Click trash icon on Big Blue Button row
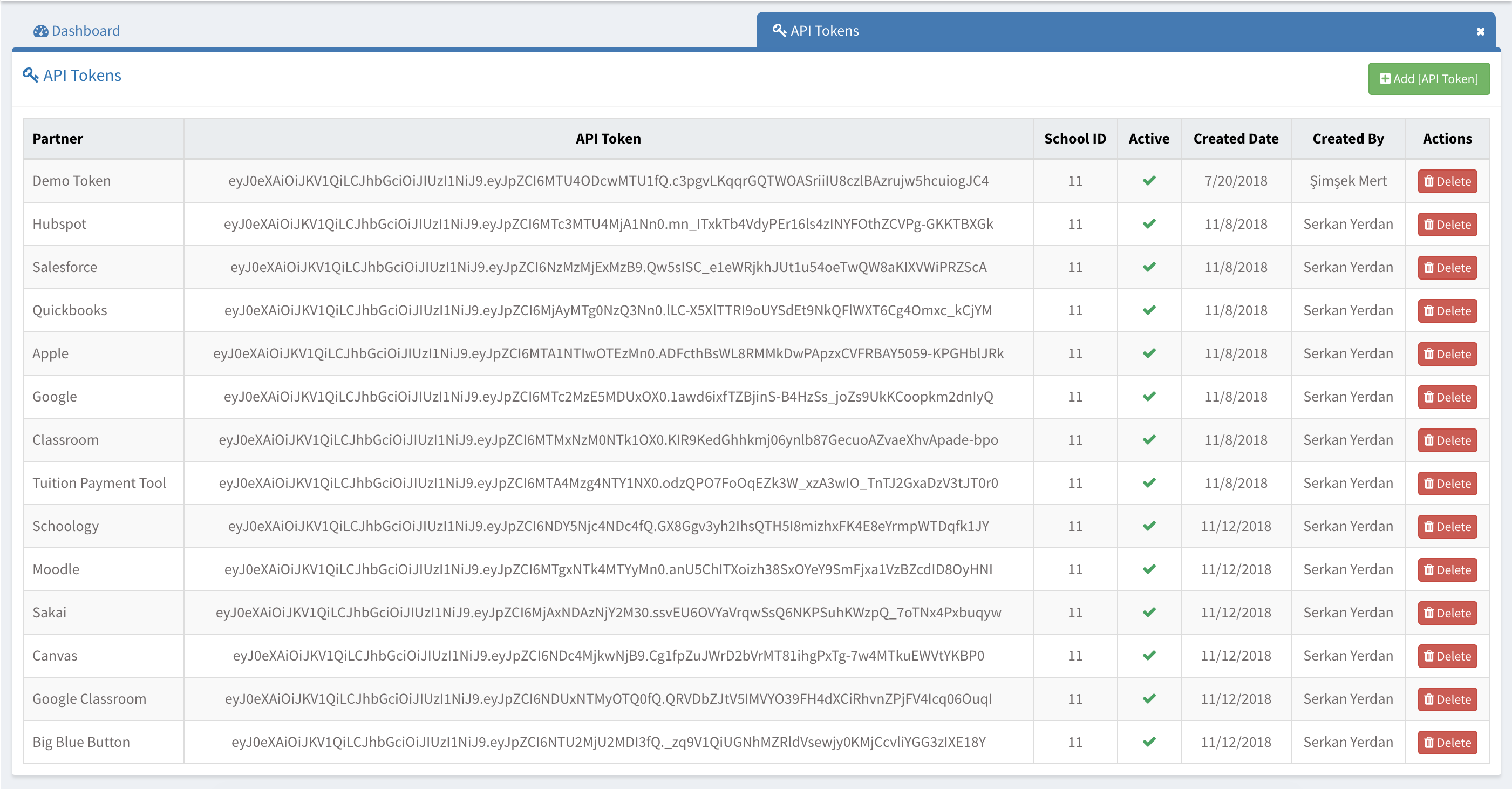 pos(1429,742)
